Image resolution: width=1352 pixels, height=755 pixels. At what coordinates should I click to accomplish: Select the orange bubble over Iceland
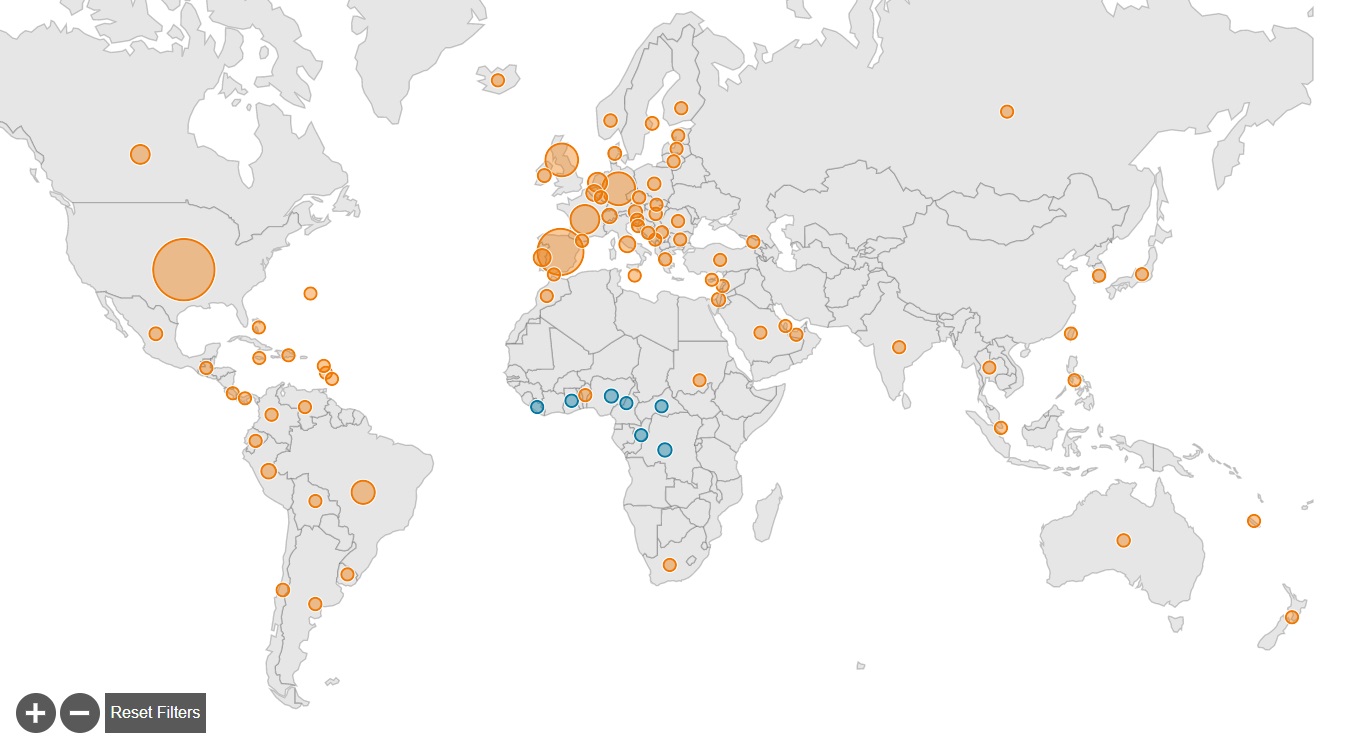pos(498,80)
